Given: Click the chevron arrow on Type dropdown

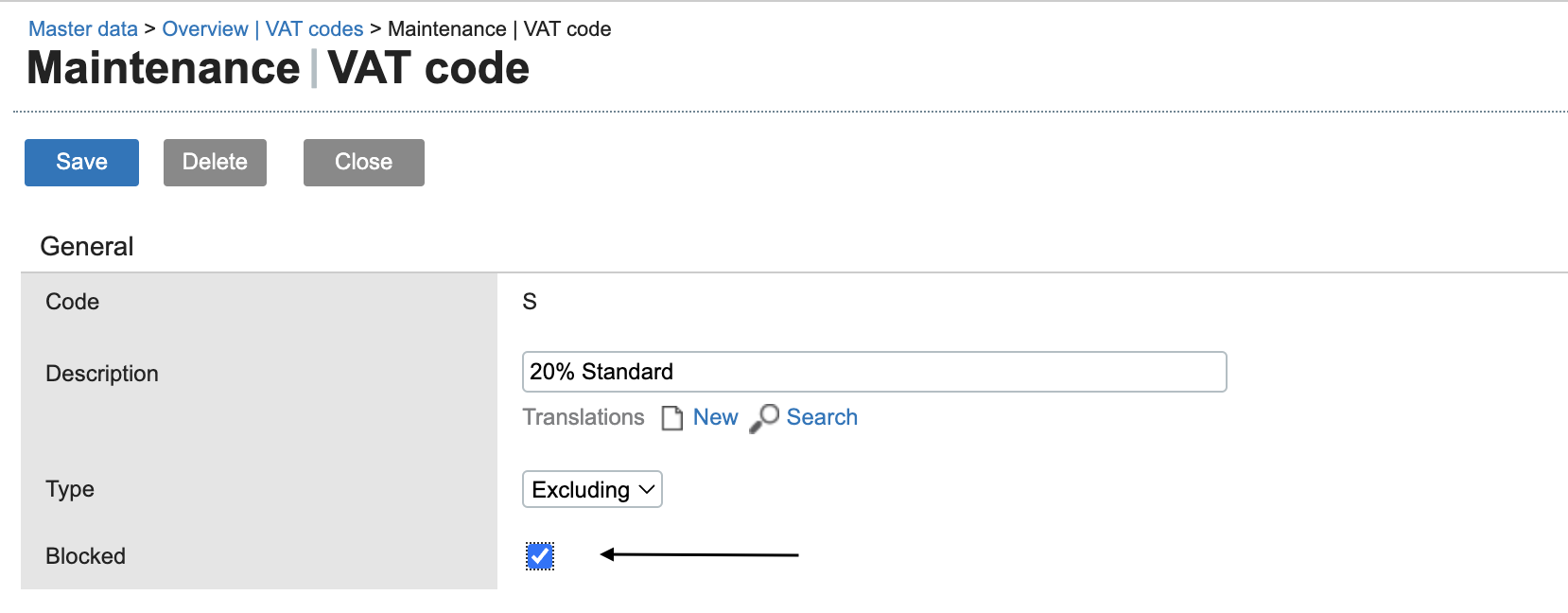Looking at the screenshot, I should coord(647,489).
